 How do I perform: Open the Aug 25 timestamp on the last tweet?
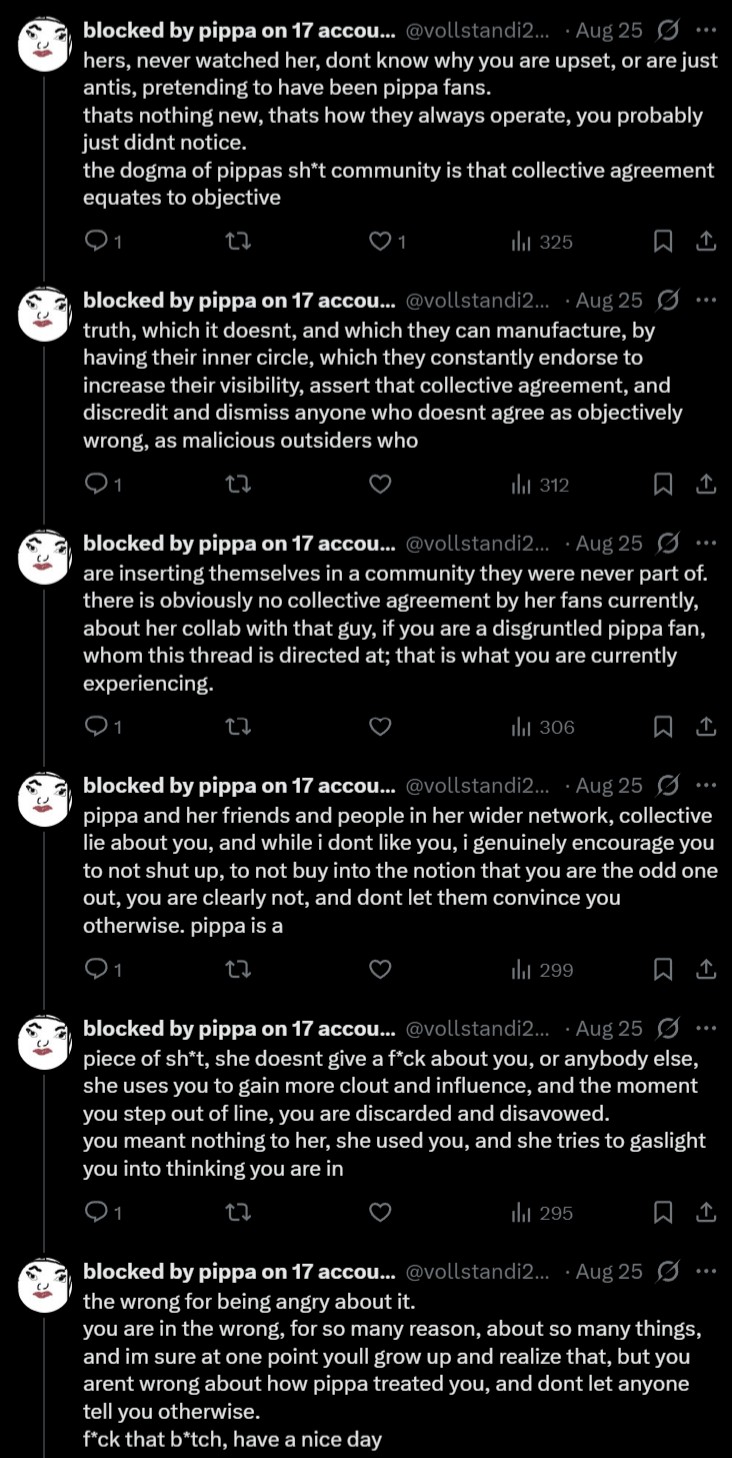(609, 1272)
